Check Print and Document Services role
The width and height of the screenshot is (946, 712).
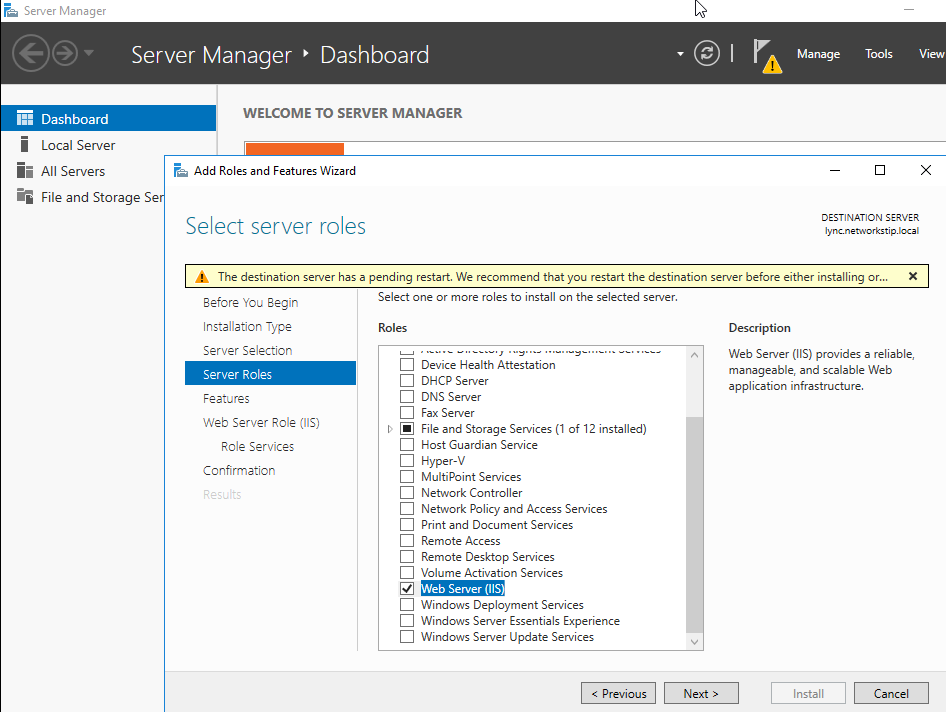pos(407,524)
